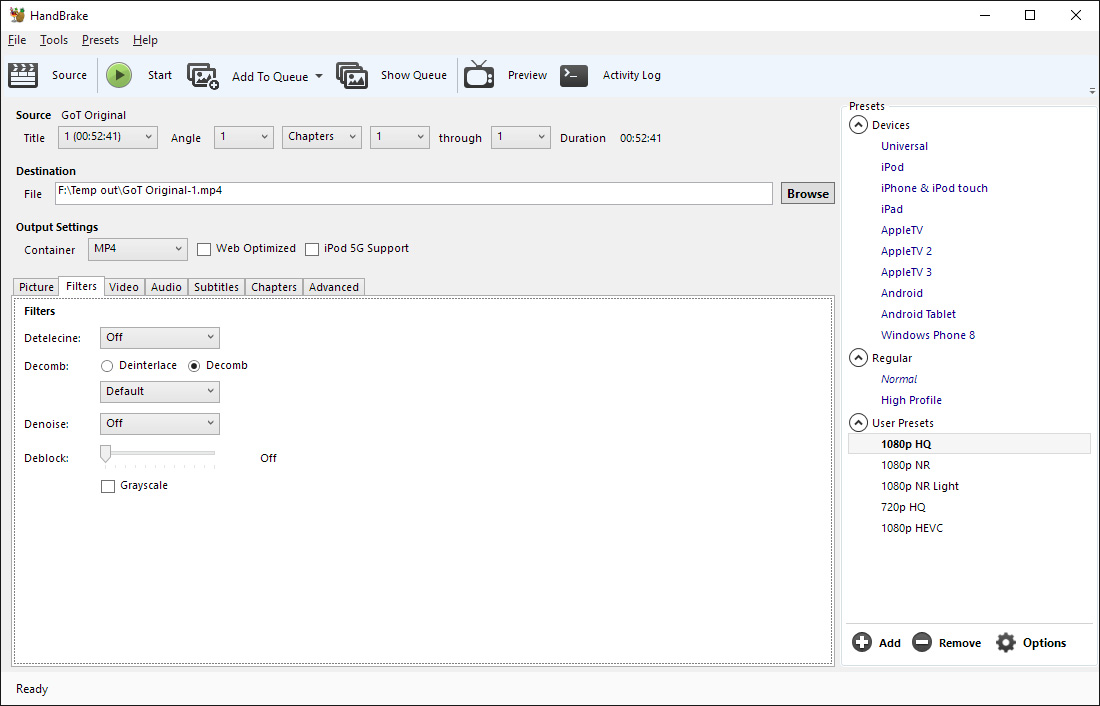Select the 1080p HEVC user preset
The width and height of the screenshot is (1100, 706).
click(912, 528)
